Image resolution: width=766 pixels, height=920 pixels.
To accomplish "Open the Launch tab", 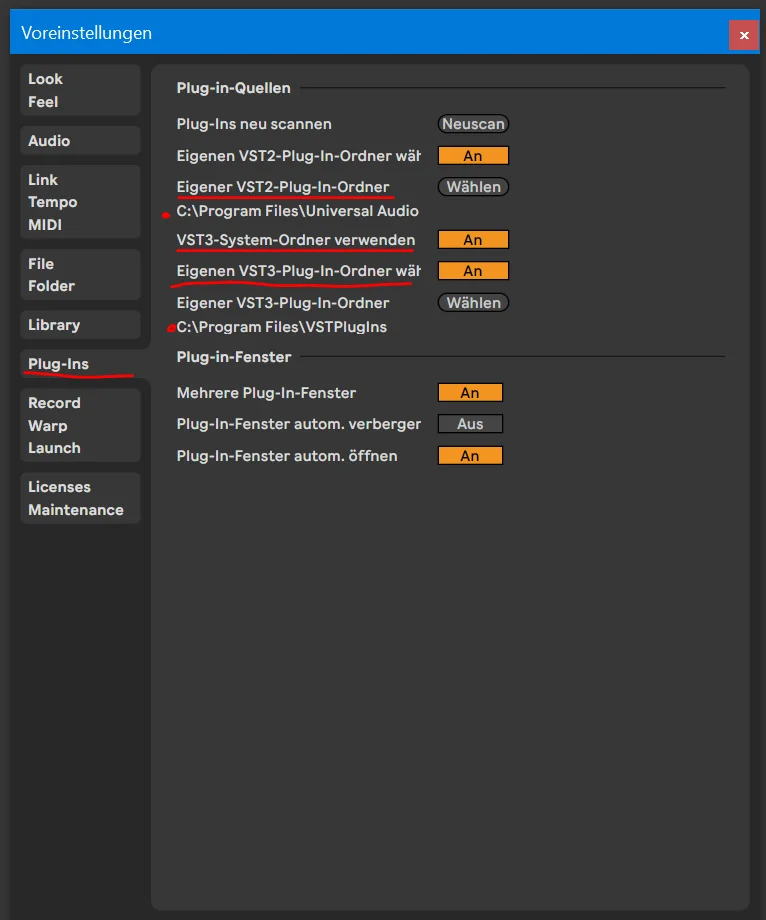I will (55, 448).
